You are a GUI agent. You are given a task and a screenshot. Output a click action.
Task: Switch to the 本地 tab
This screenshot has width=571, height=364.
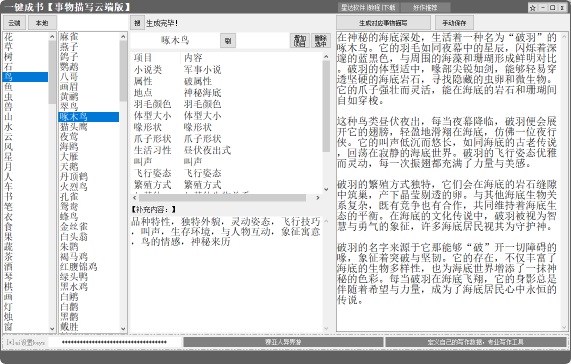[x=42, y=23]
